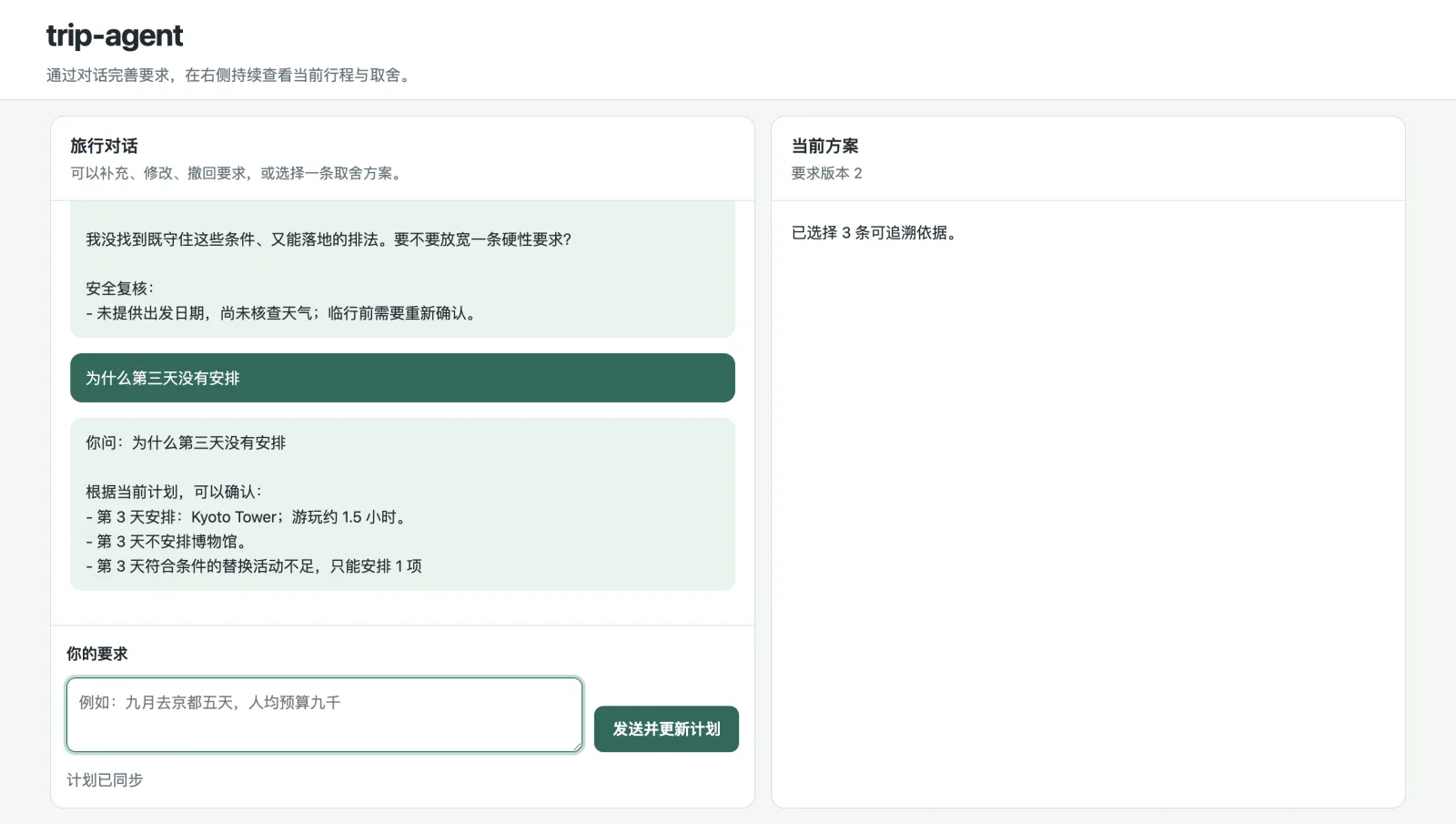This screenshot has height=824, width=1456.
Task: Focus the 你的要求 text input box
Action: (x=324, y=715)
